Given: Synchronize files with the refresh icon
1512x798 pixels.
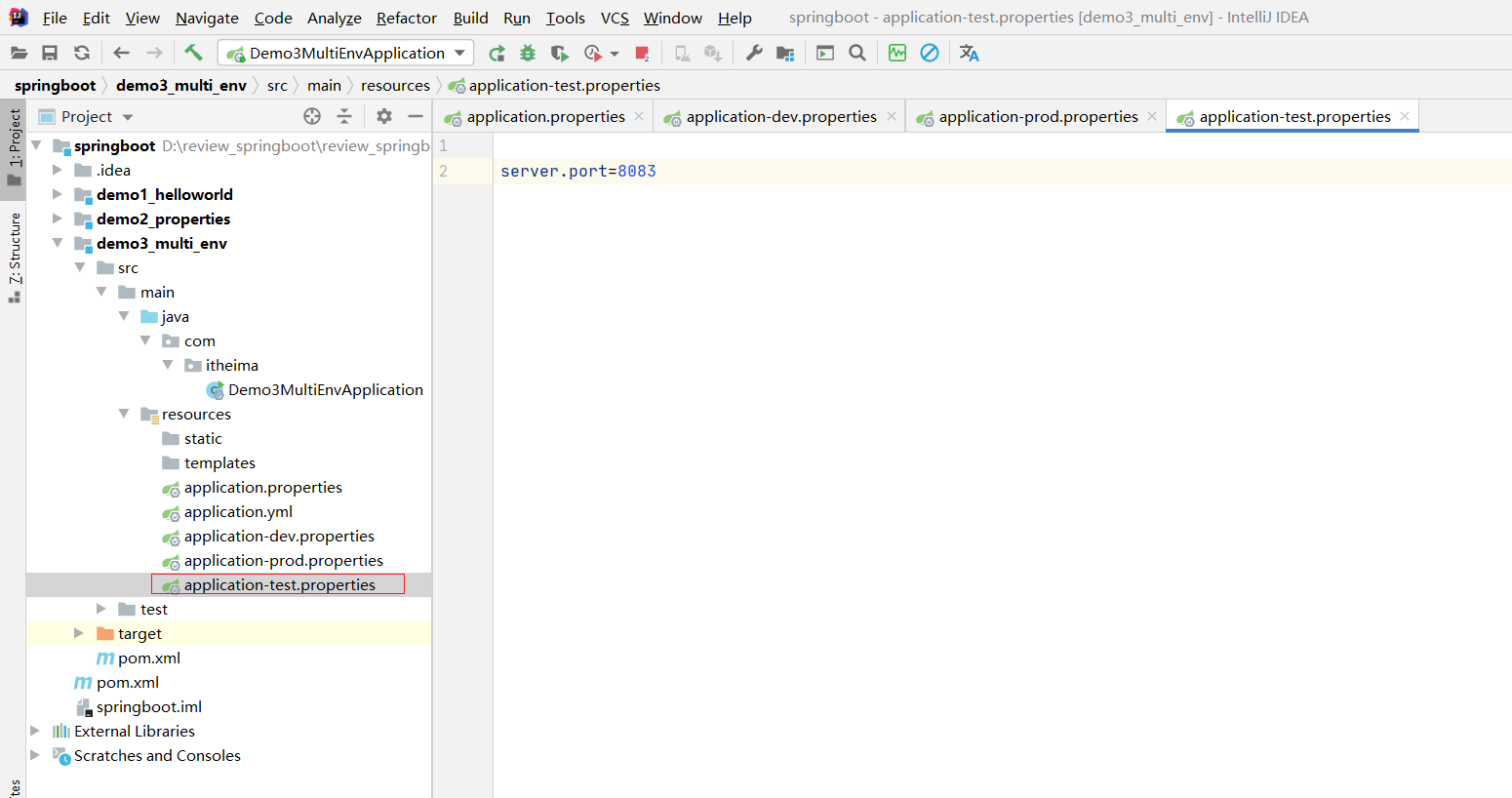Looking at the screenshot, I should pyautogui.click(x=82, y=53).
